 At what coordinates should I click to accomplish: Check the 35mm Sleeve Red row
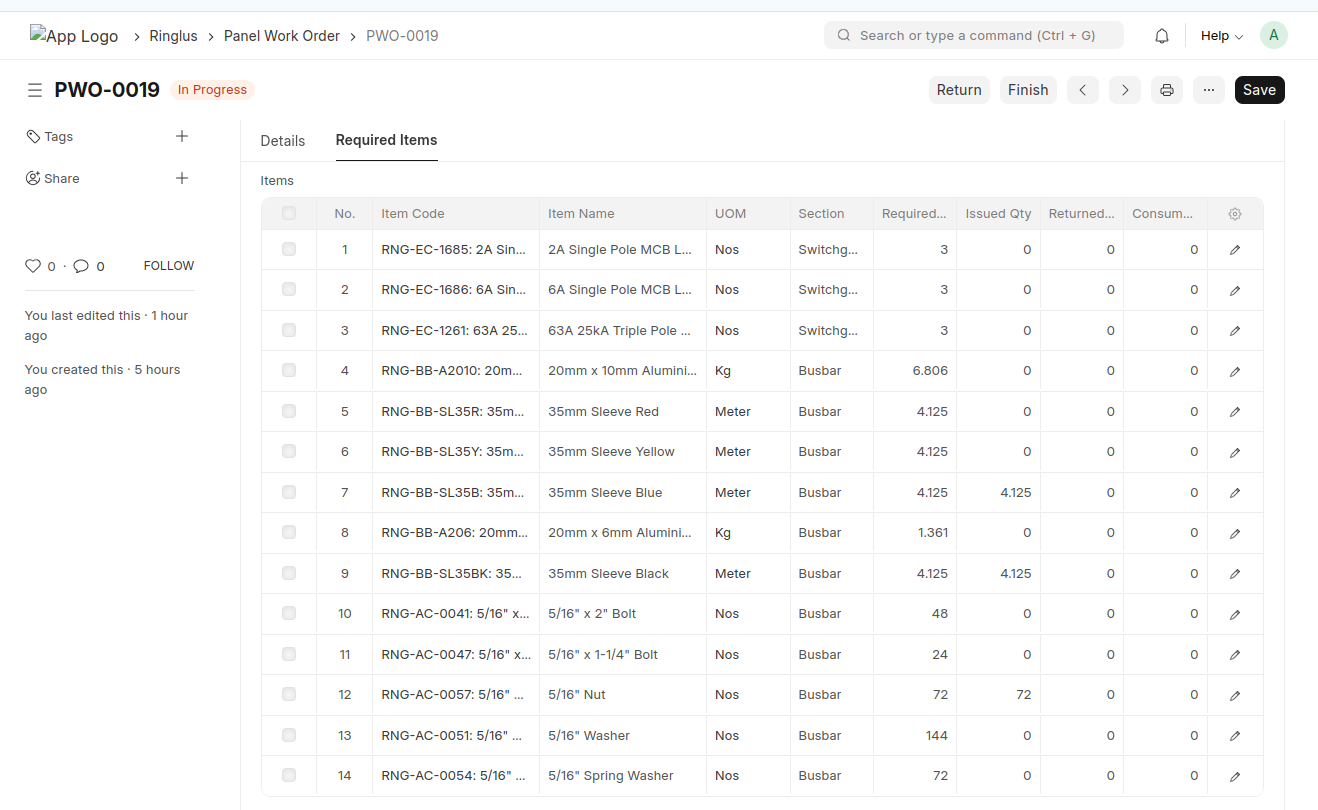(289, 411)
